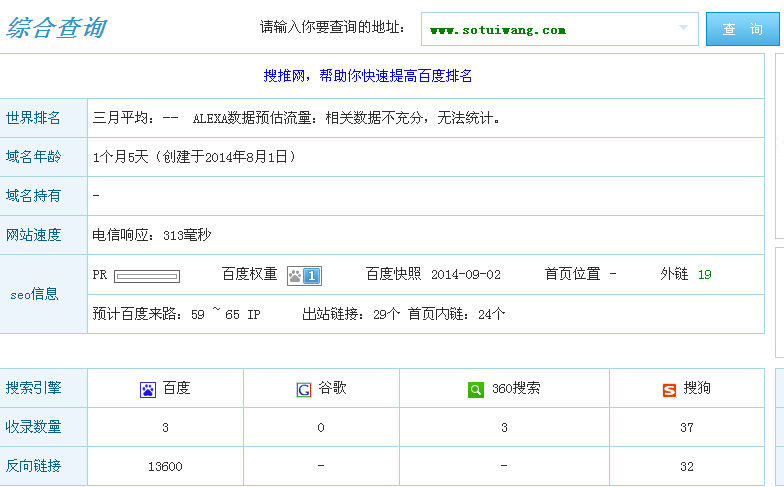The image size is (784, 487).
Task: Click the PR rank progress bar
Action: pos(147,276)
